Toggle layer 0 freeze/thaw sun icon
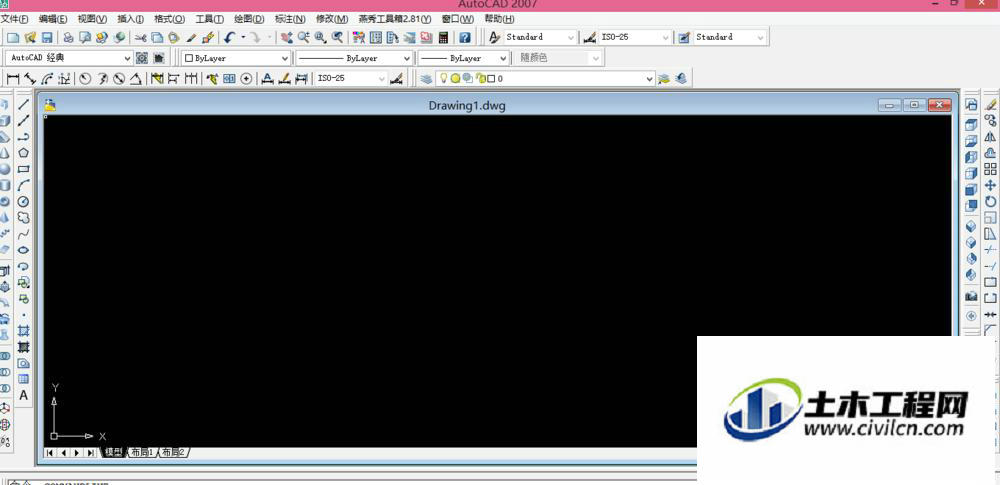This screenshot has width=1000, height=485. (x=455, y=78)
